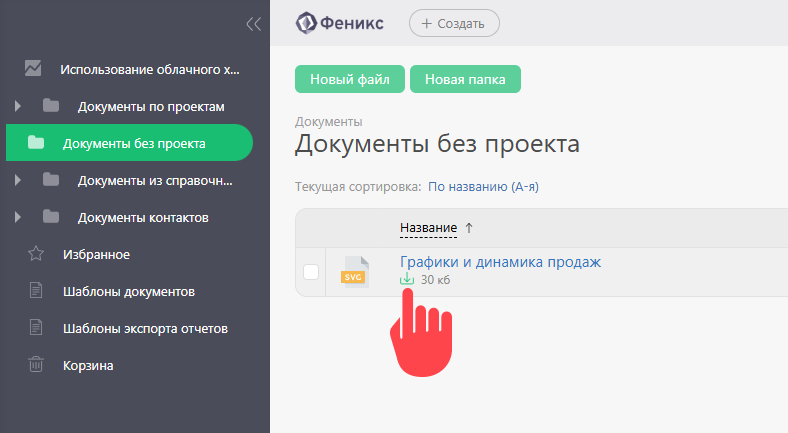Open Шаблоны документов section
The height and width of the screenshot is (433, 788).
(x=129, y=292)
